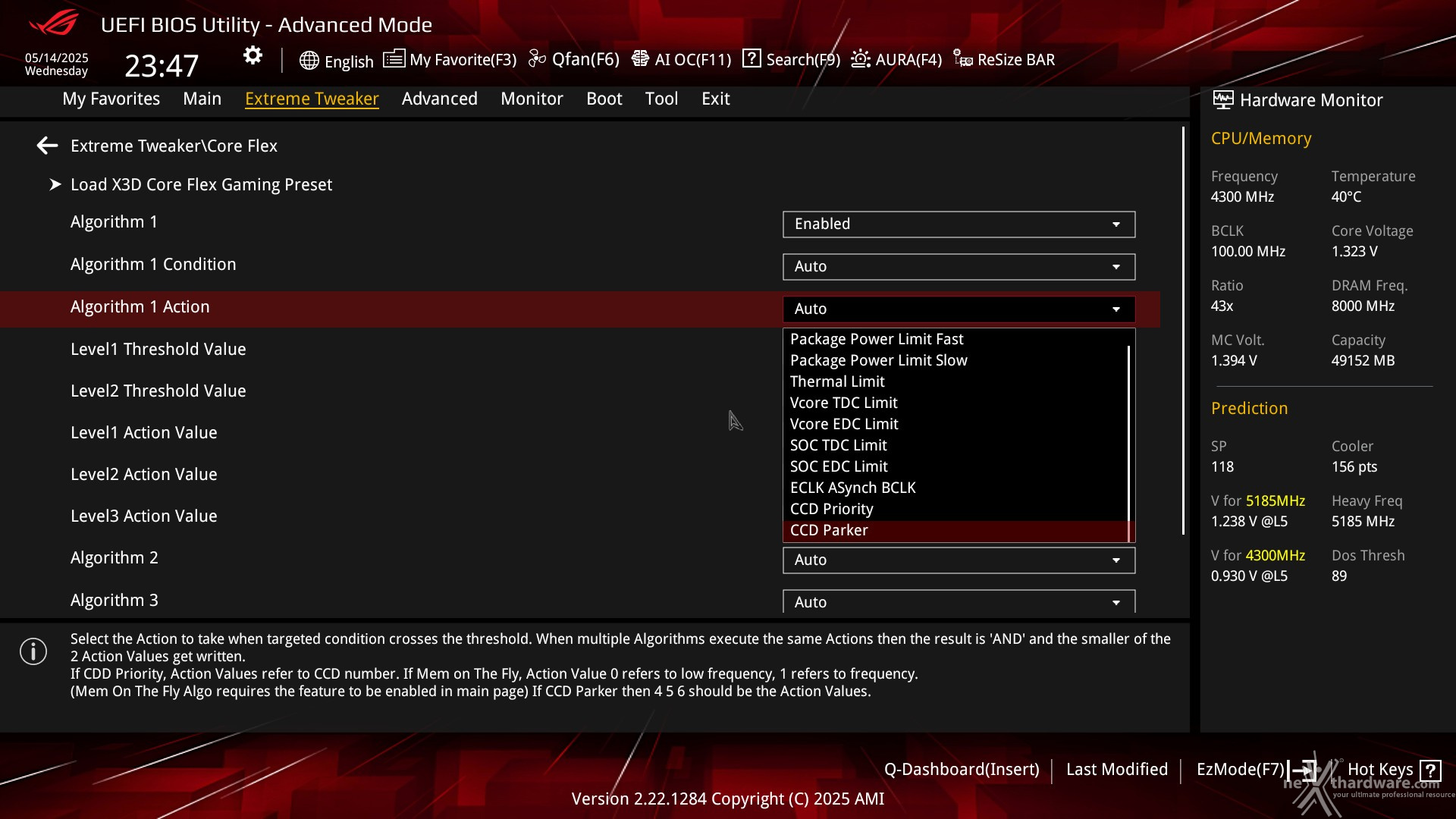Image resolution: width=1456 pixels, height=819 pixels.
Task: Click the 23:47 clock display
Action: click(162, 66)
